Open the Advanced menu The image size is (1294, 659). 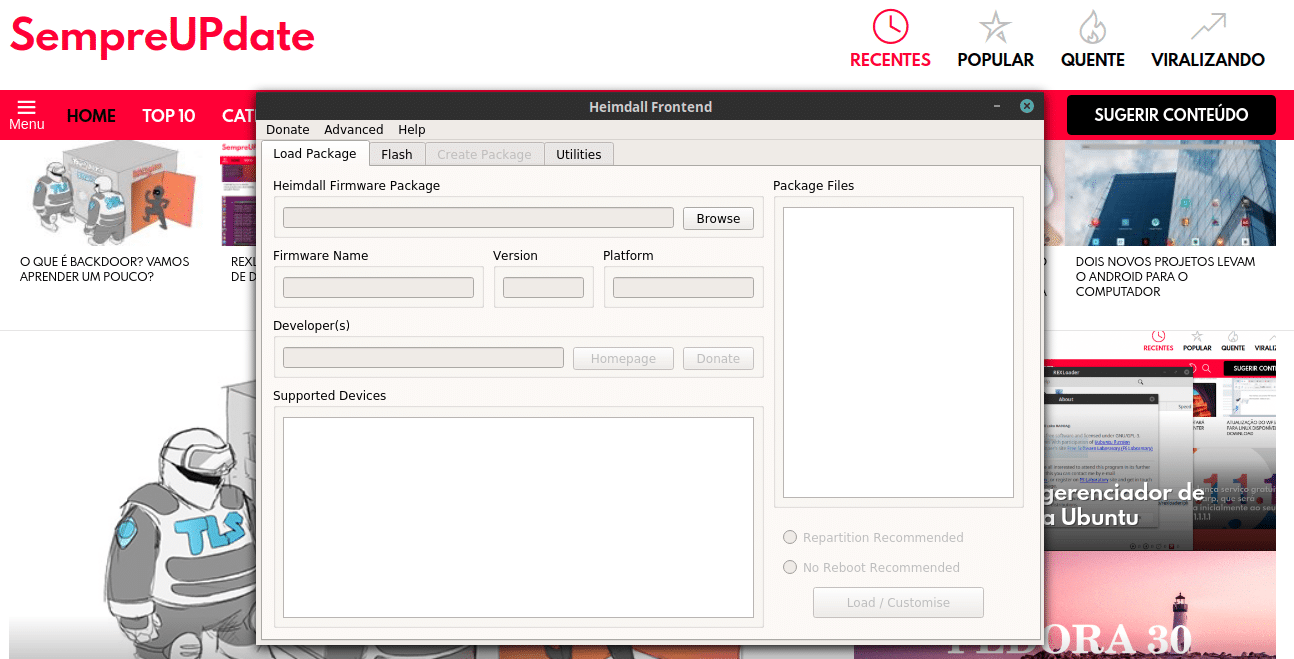tap(353, 129)
